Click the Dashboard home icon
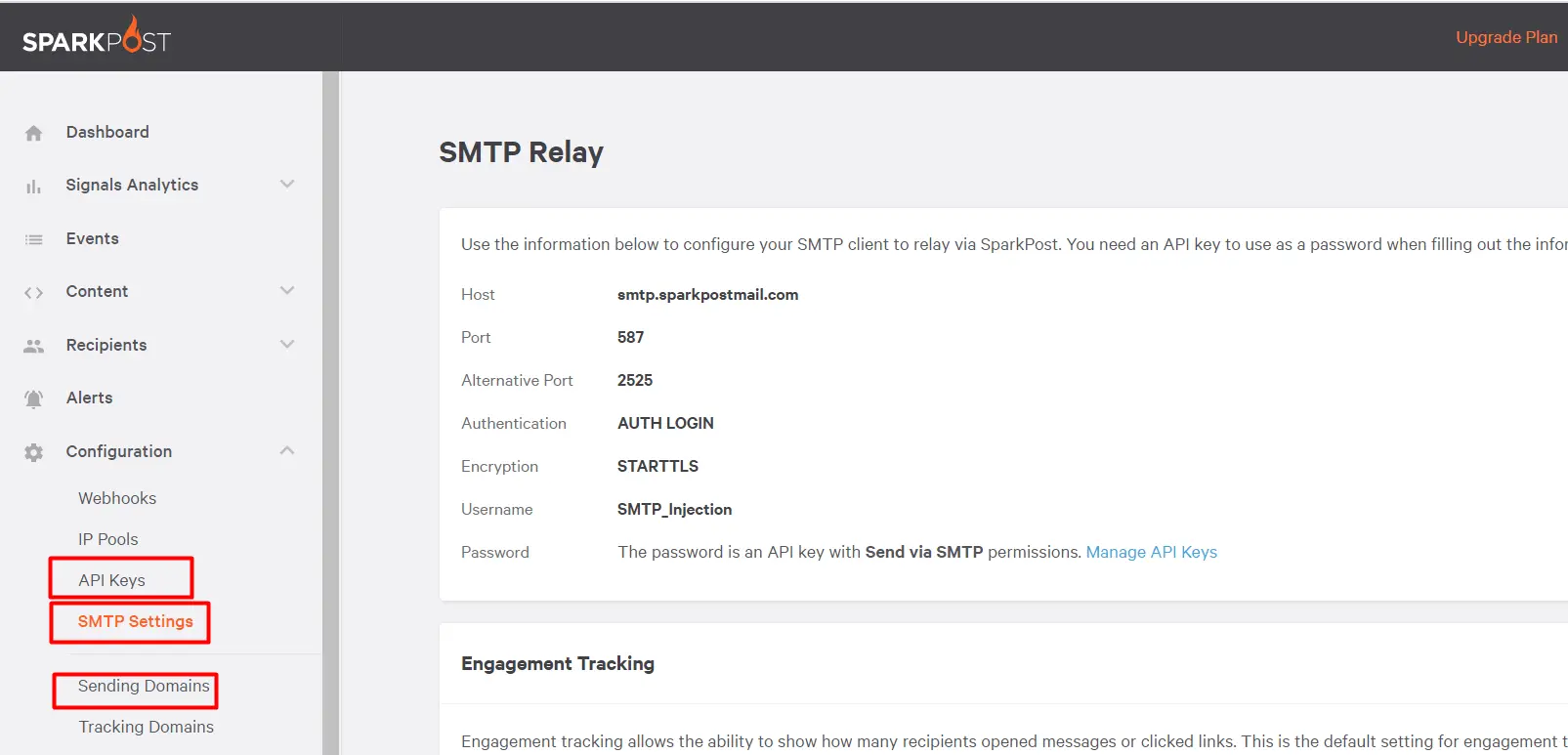 (34, 133)
